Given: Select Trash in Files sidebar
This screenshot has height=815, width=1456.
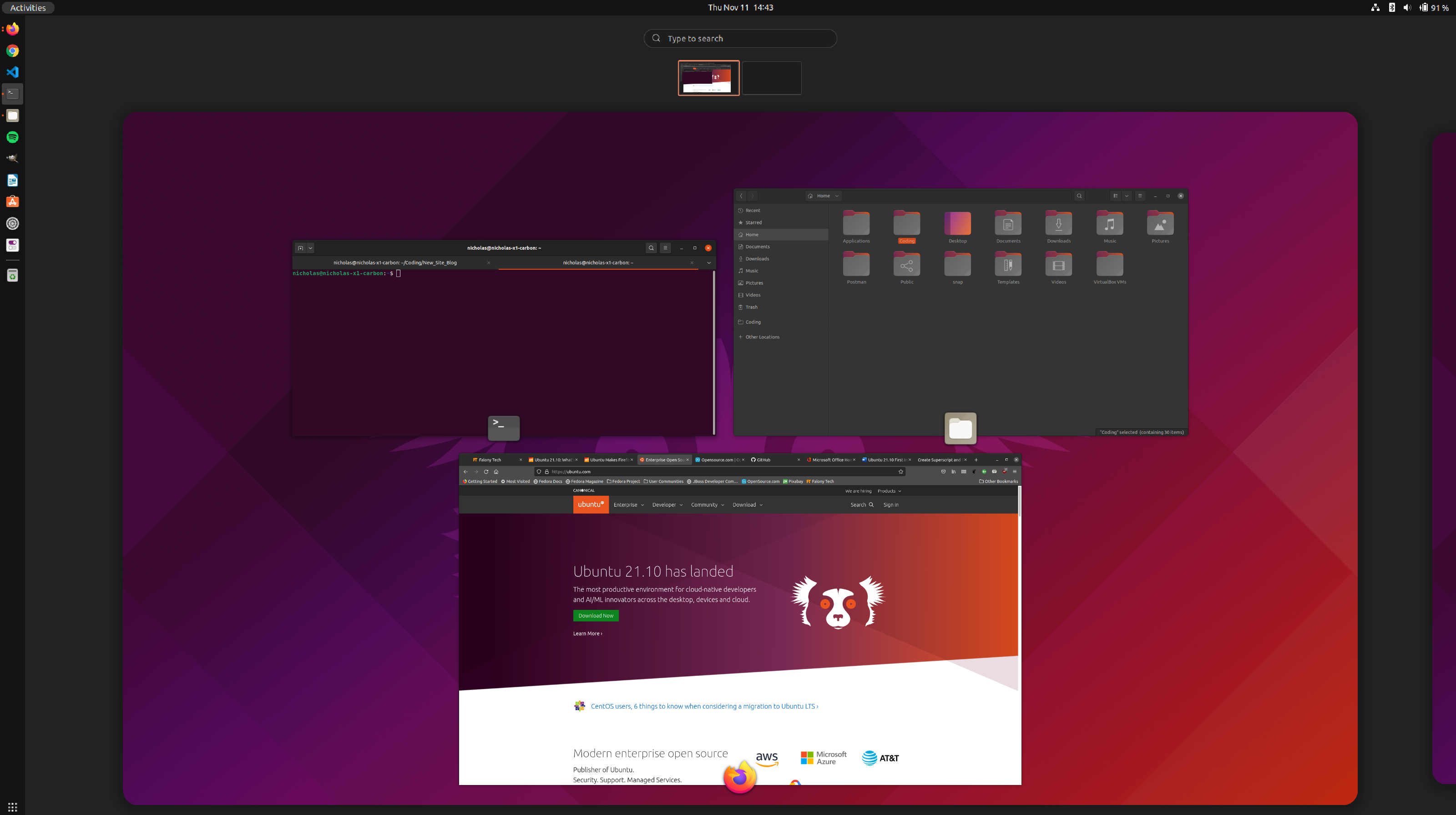Looking at the screenshot, I should (x=781, y=307).
